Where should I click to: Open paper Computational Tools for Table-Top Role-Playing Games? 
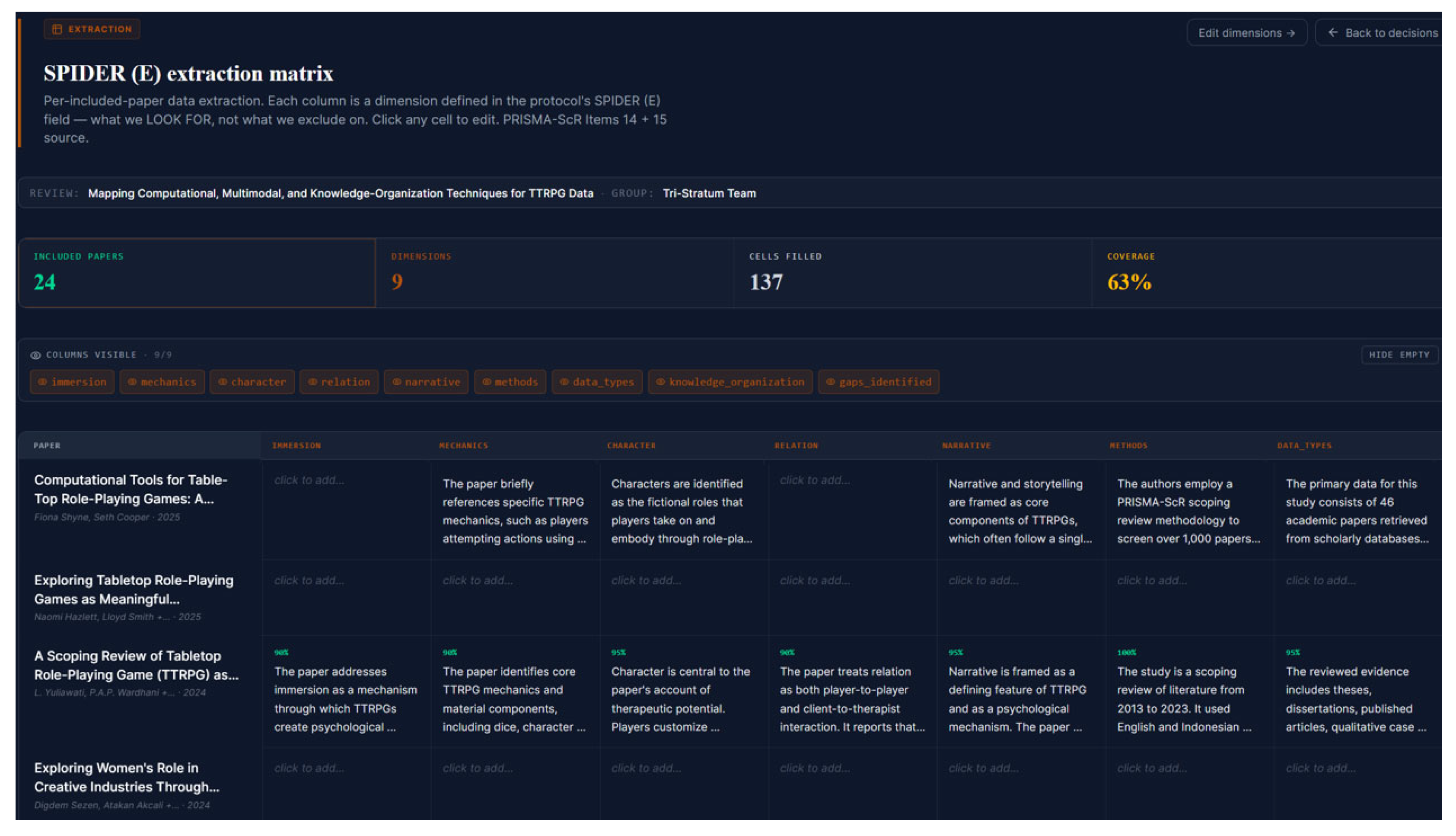[131, 489]
